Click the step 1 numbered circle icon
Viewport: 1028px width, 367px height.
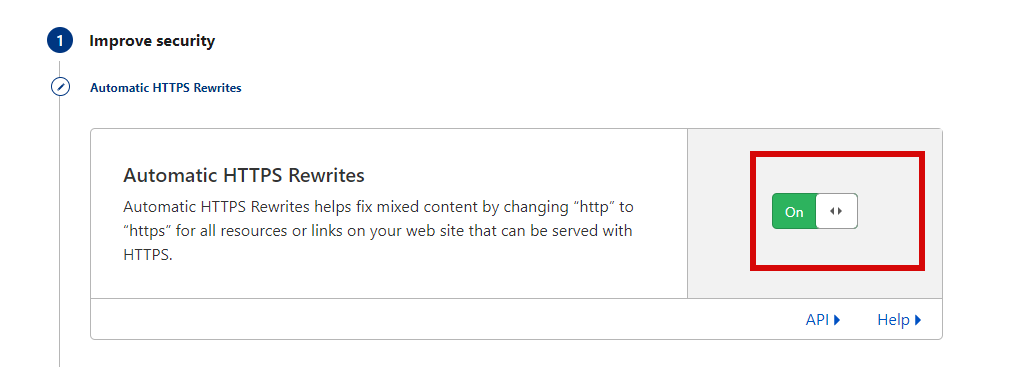[60, 41]
